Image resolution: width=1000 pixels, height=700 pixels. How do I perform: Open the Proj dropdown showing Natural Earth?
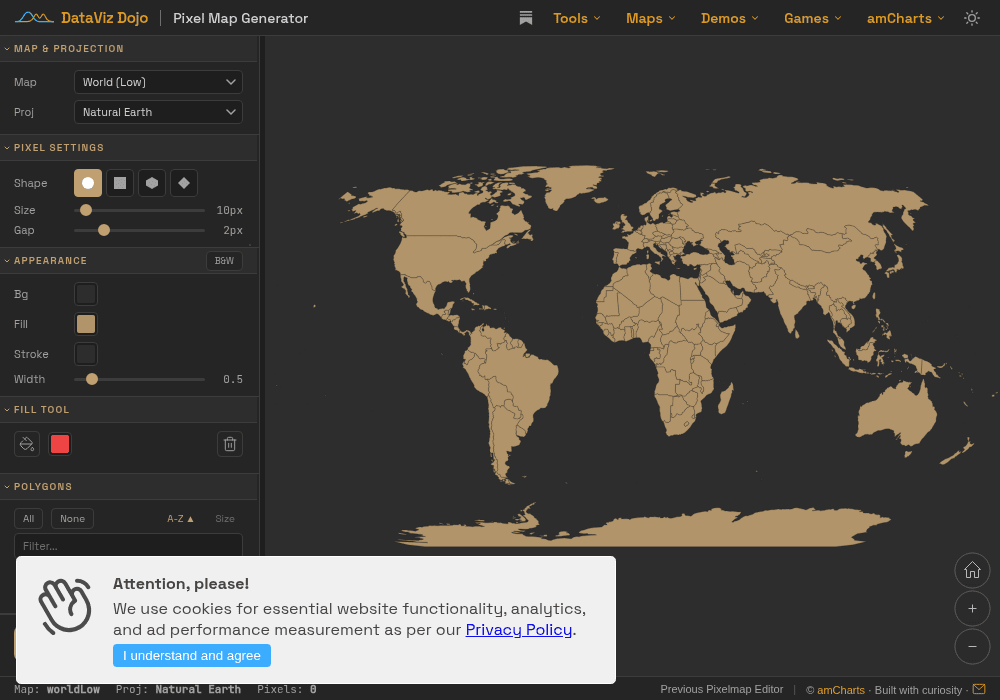[158, 112]
